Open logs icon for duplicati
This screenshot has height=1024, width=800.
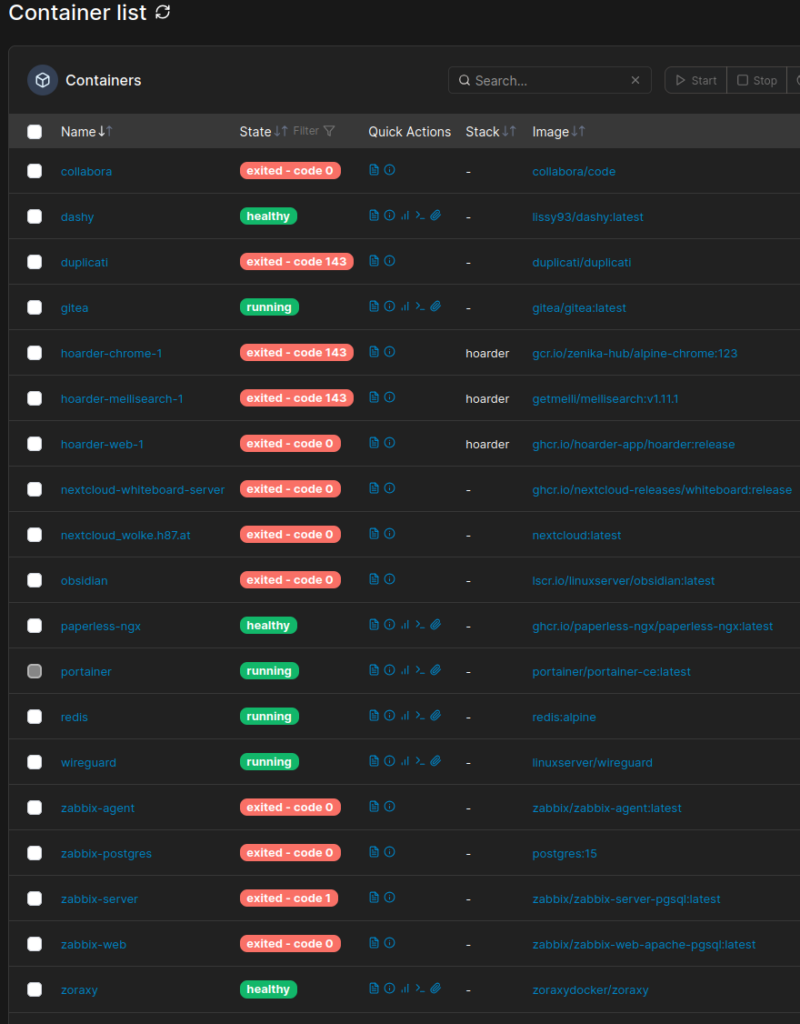(x=374, y=261)
